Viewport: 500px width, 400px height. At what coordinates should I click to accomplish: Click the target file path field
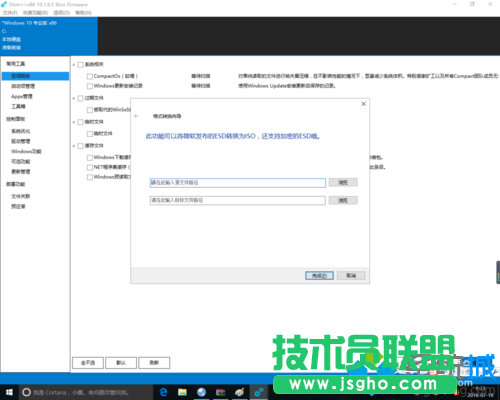coord(238,200)
